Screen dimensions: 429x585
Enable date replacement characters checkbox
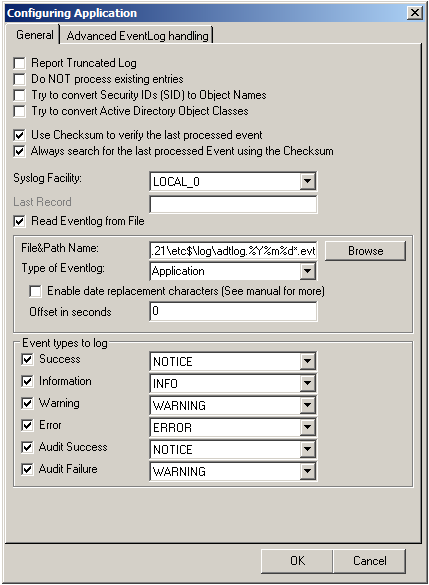pos(35,291)
